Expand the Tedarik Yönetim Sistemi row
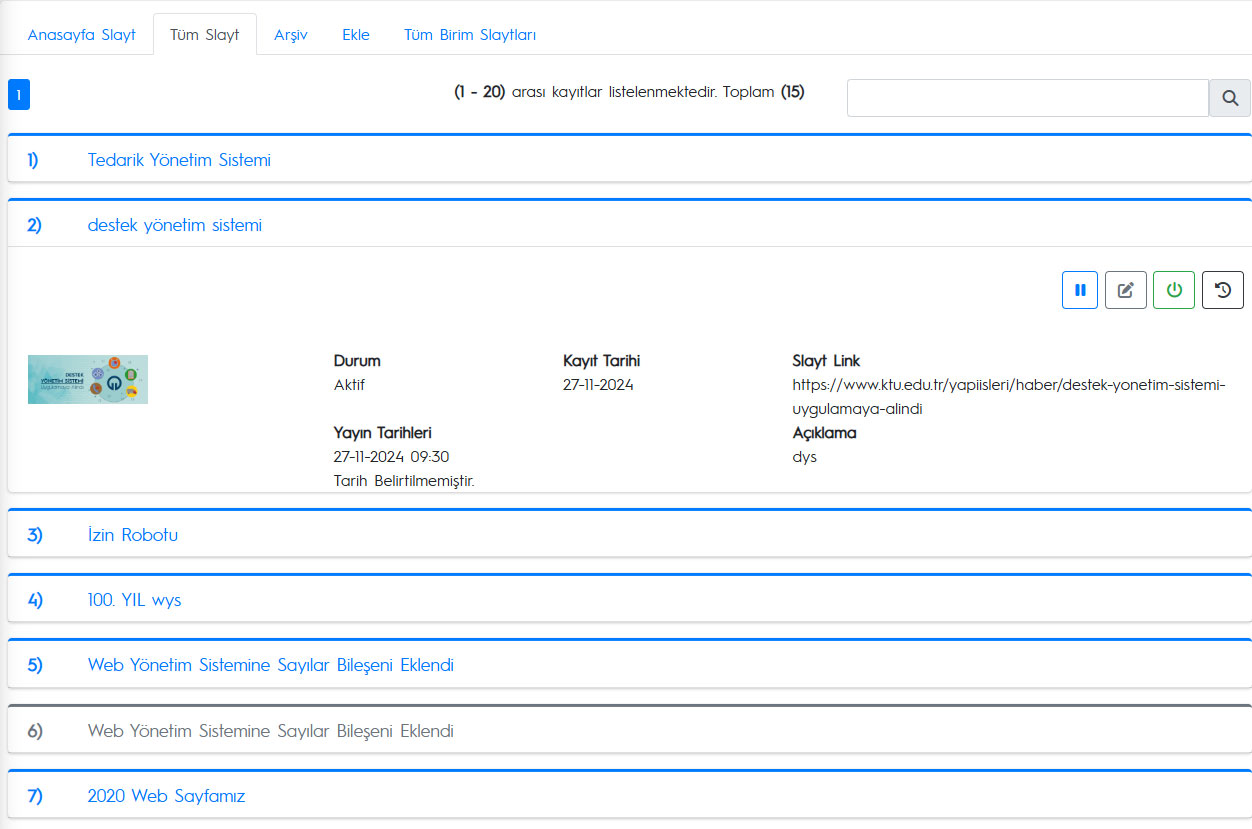 pyautogui.click(x=629, y=159)
